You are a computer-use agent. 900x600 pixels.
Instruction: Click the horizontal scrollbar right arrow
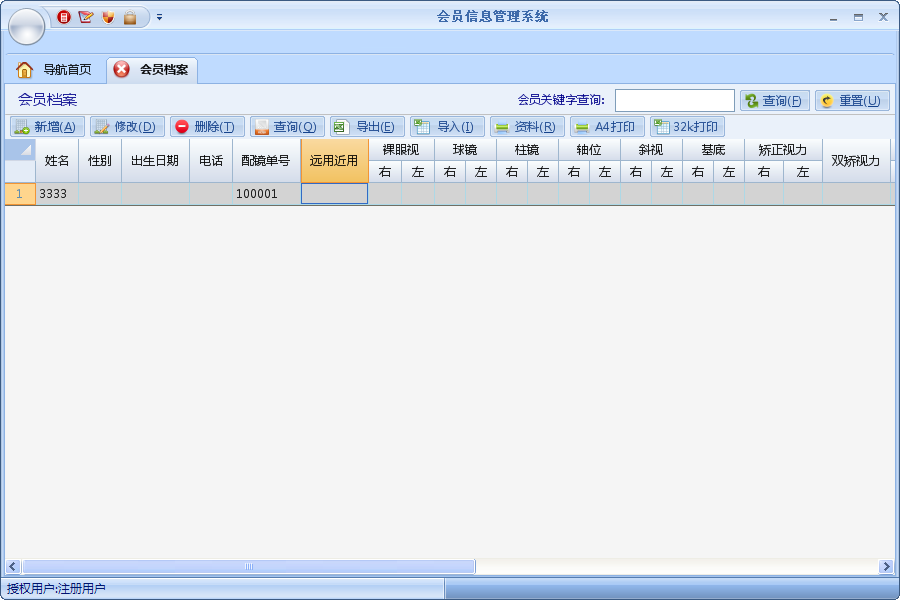[886, 567]
